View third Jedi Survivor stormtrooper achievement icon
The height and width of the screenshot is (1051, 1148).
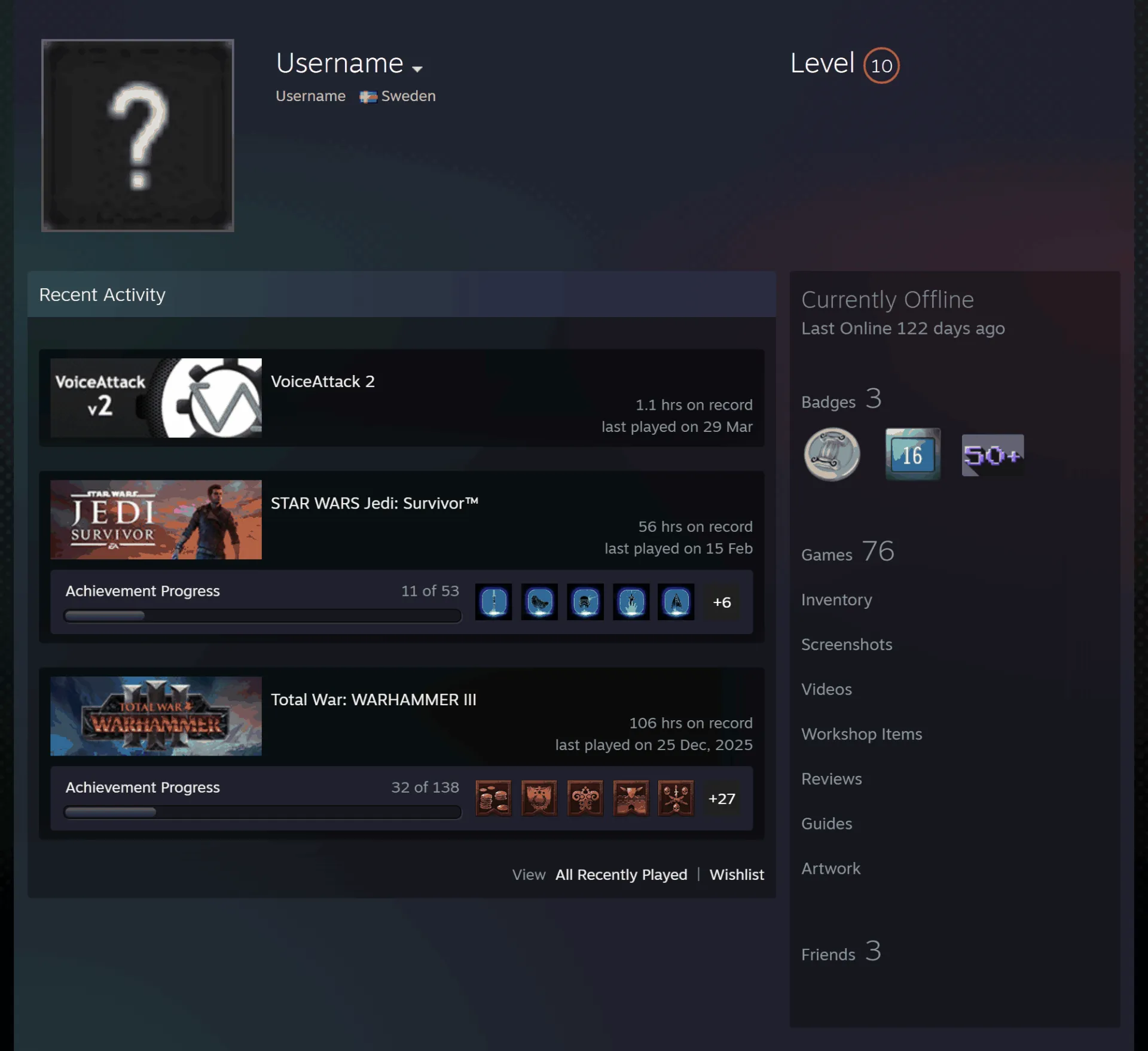click(x=585, y=602)
